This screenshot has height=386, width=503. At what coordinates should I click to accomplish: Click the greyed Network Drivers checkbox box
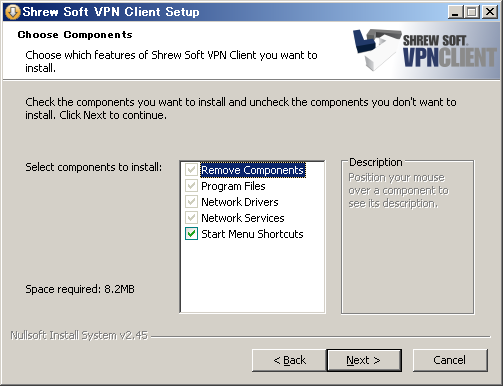click(x=191, y=202)
